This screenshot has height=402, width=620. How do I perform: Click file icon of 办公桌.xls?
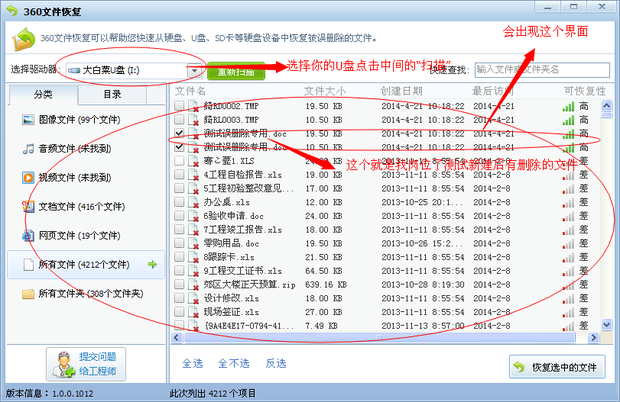tap(193, 202)
